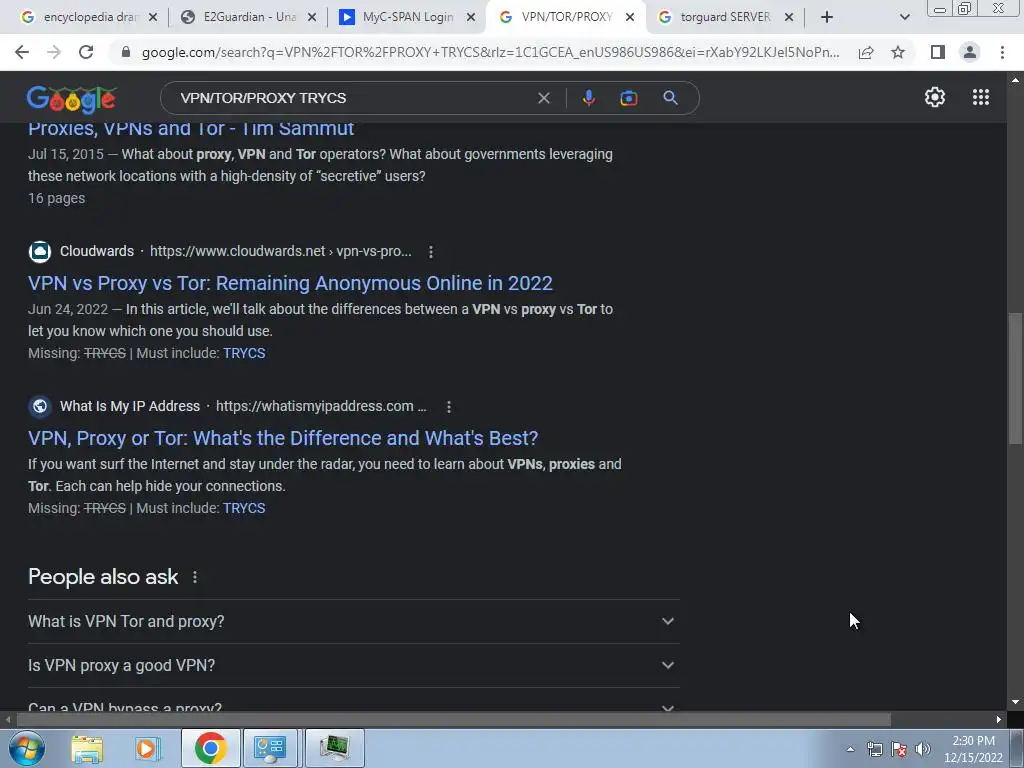The height and width of the screenshot is (768, 1024).
Task: Close the VPN/TOR/PROXY tab
Action: (x=630, y=17)
